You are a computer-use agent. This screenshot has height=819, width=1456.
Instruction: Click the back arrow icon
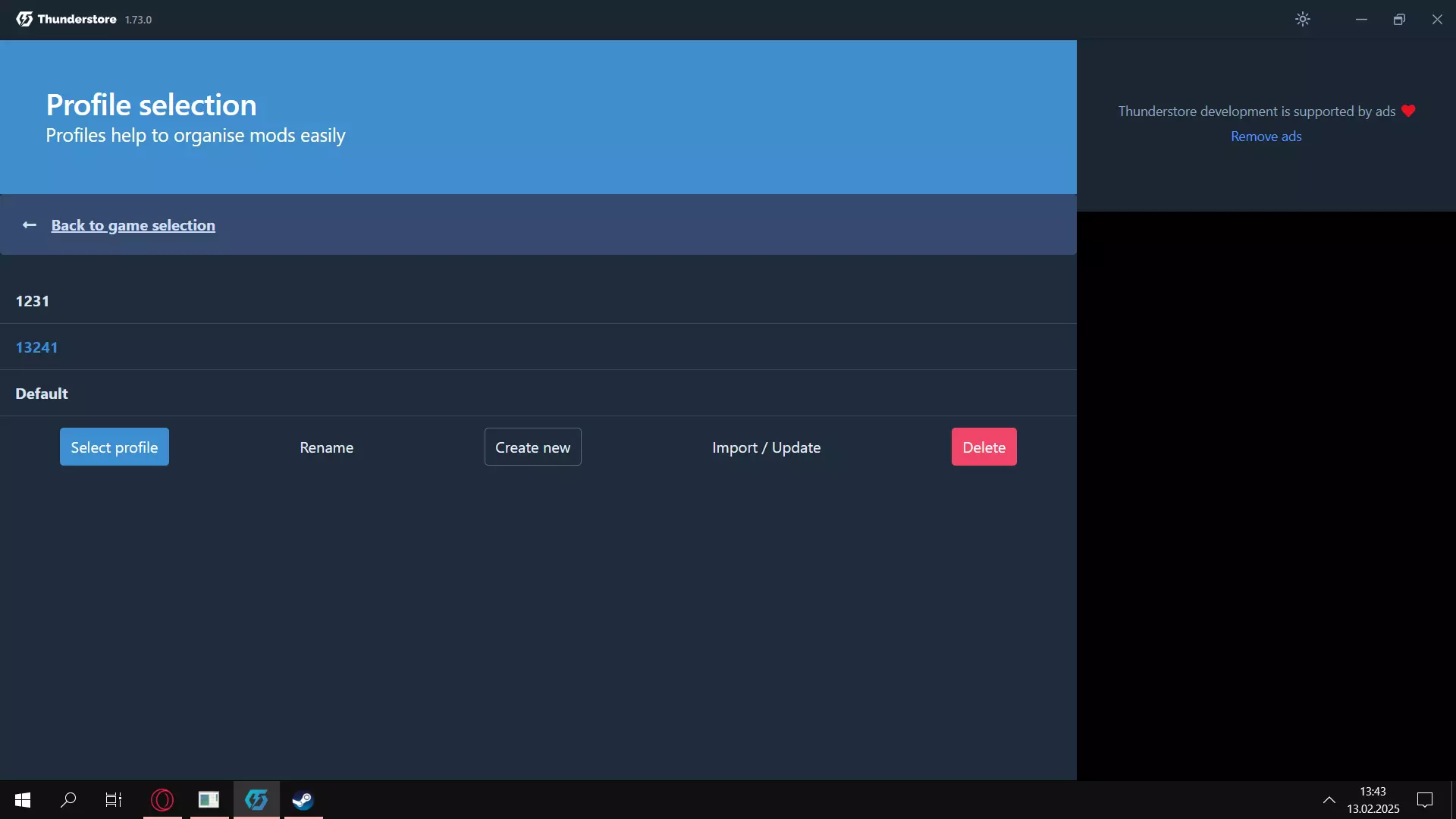coord(30,225)
